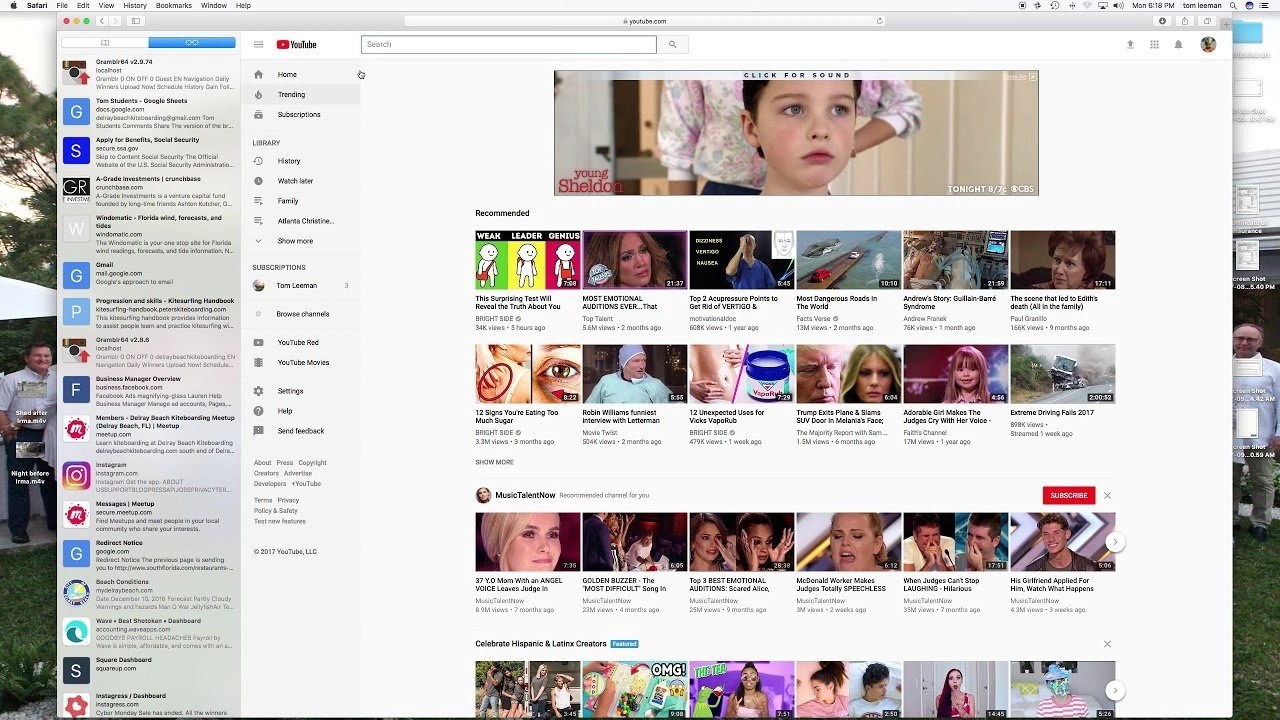Open Watch later in the library
This screenshot has width=1280, height=720.
click(x=300, y=181)
